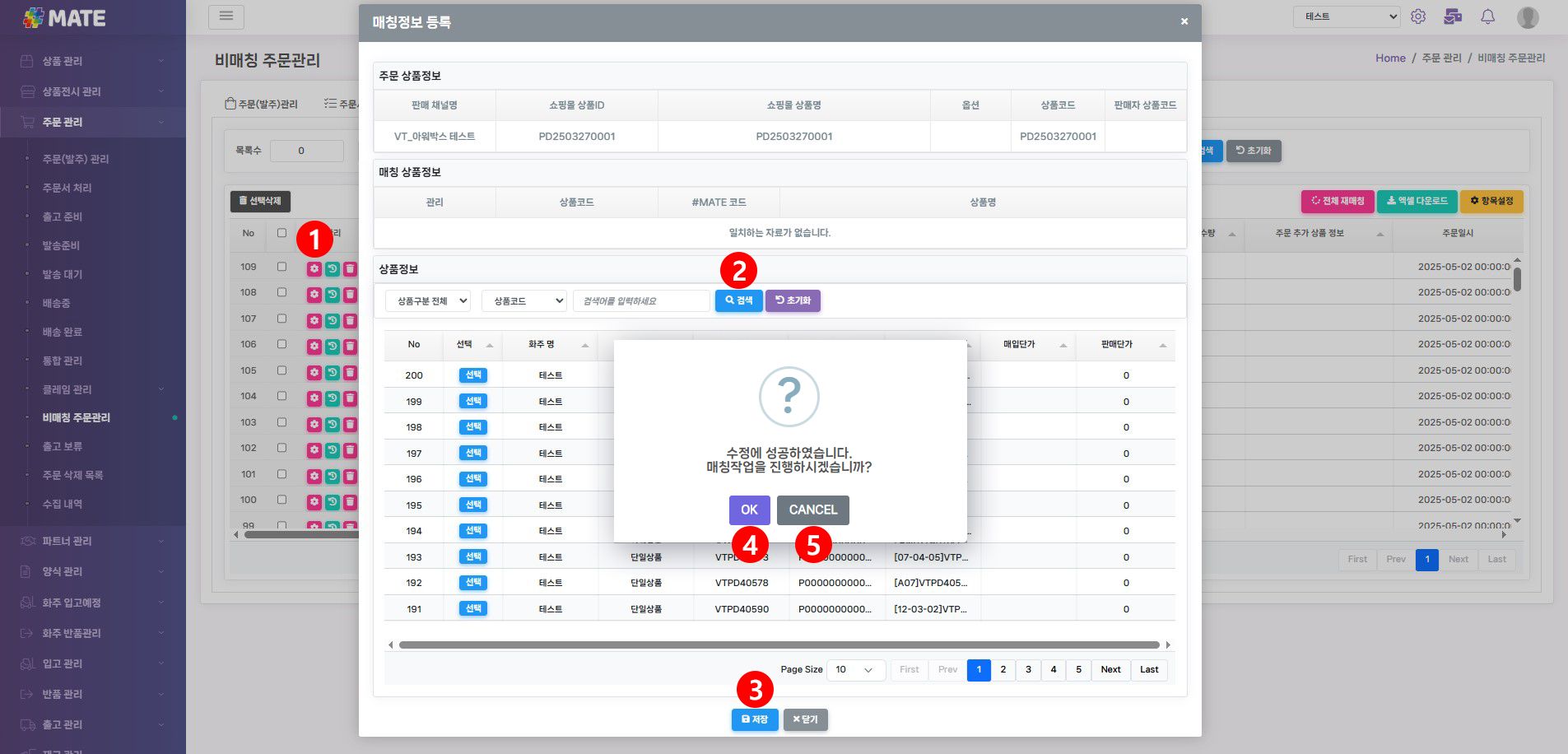This screenshot has height=754, width=1568.
Task: Open 출고 보류 in sidebar
Action: pyautogui.click(x=63, y=446)
